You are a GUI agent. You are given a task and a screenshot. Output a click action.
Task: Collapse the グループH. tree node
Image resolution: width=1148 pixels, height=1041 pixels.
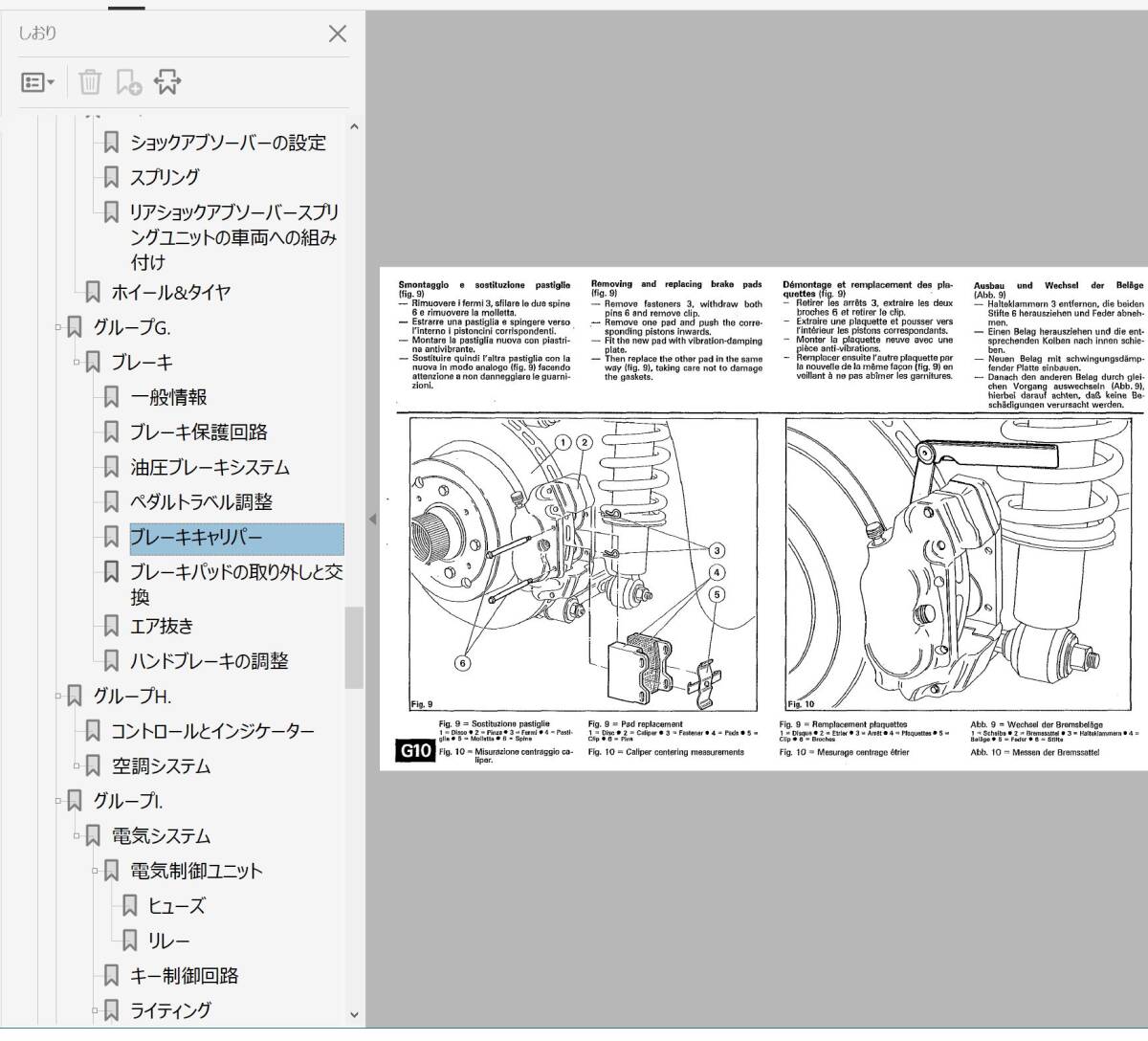pos(58,696)
